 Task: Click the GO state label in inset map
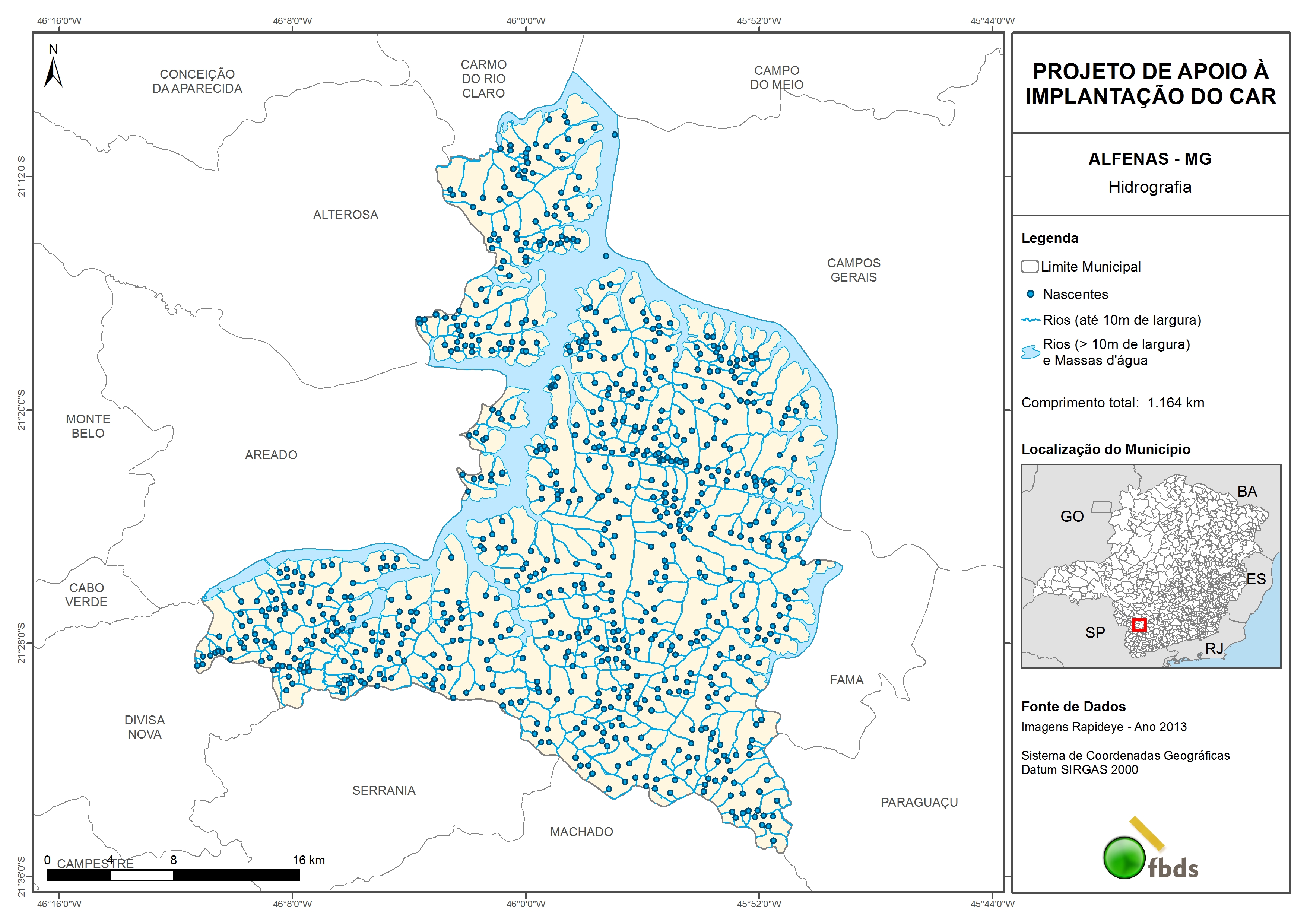[x=1072, y=516]
